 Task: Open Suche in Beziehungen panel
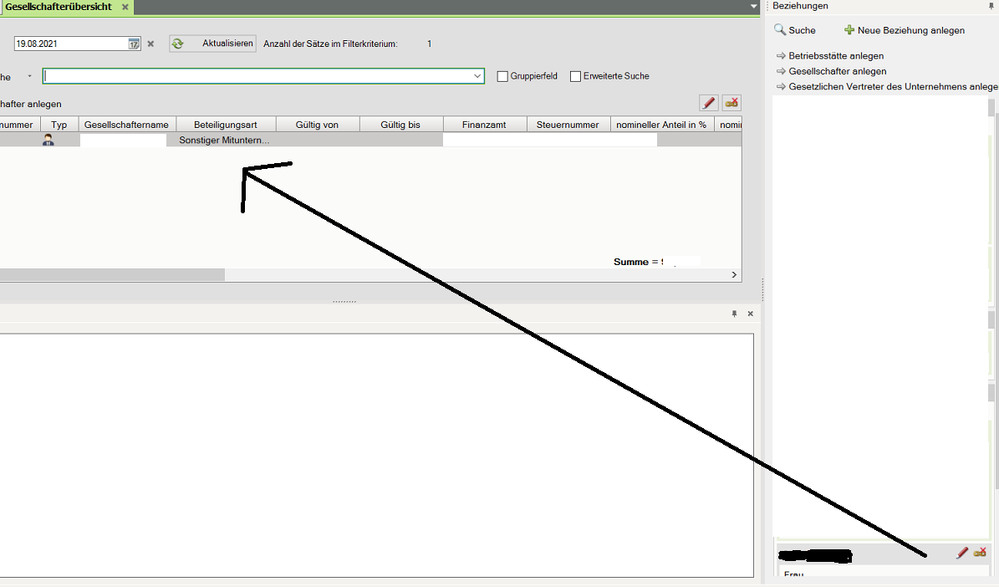[x=794, y=30]
